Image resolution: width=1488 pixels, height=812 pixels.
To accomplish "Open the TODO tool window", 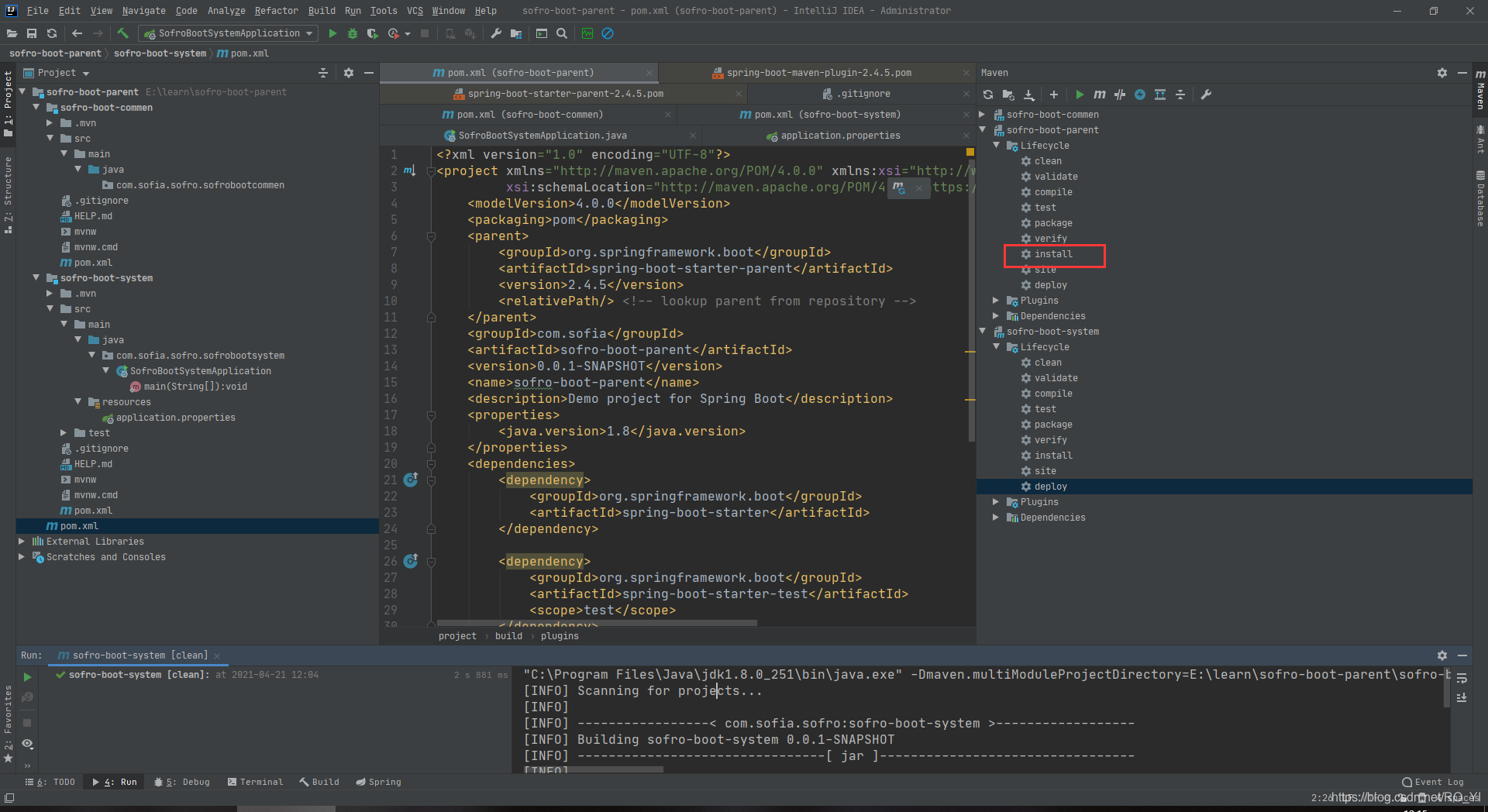I will (50, 783).
